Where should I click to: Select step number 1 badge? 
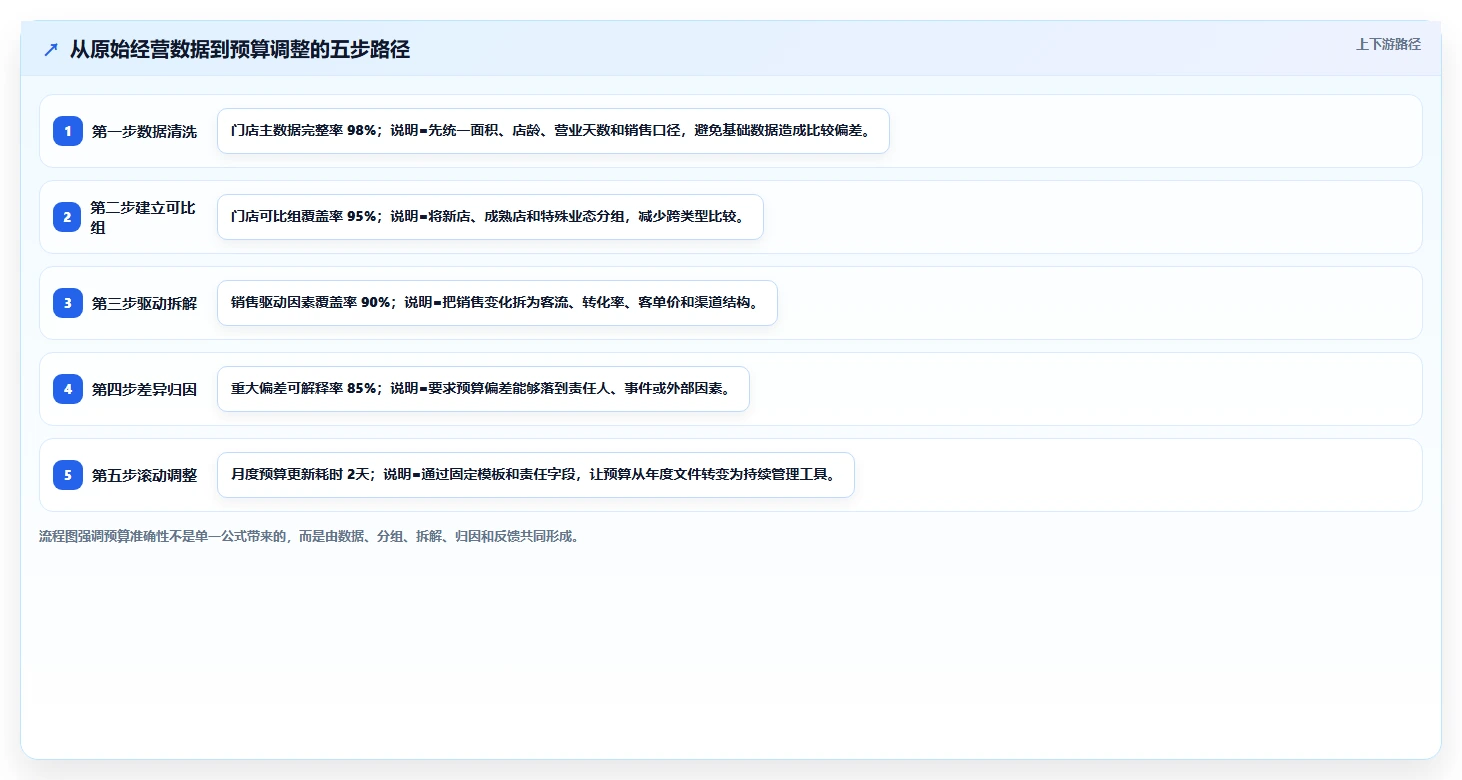pos(68,131)
